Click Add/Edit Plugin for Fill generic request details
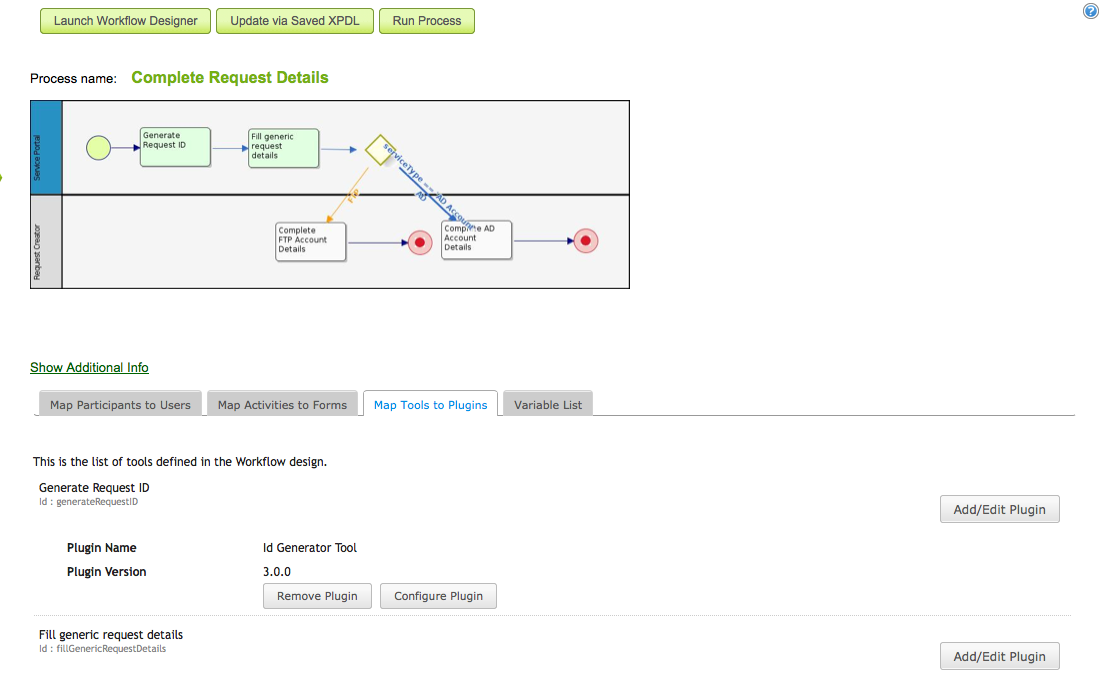 click(x=999, y=657)
